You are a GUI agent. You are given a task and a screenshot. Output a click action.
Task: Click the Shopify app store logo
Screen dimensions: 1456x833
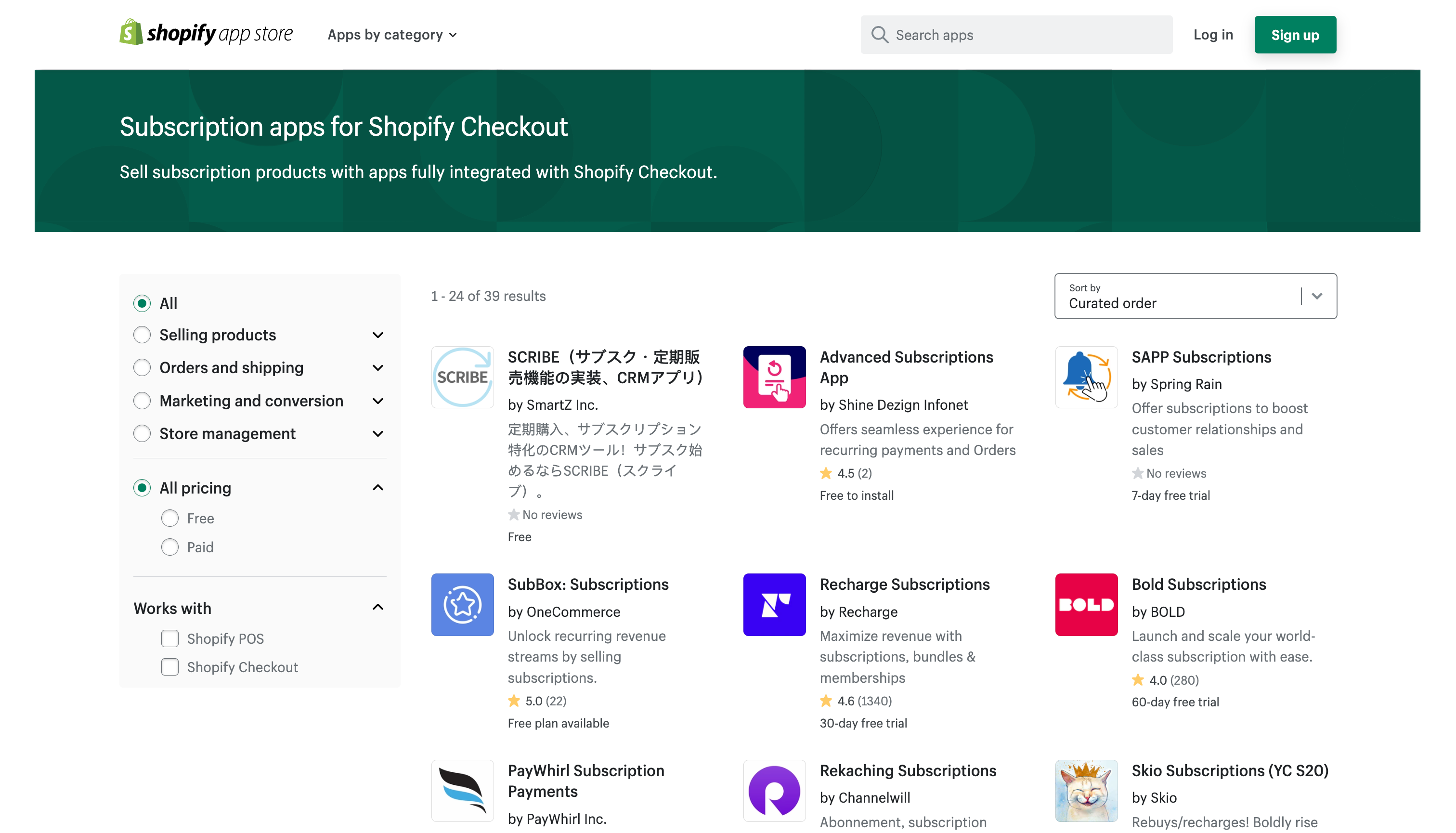(206, 33)
